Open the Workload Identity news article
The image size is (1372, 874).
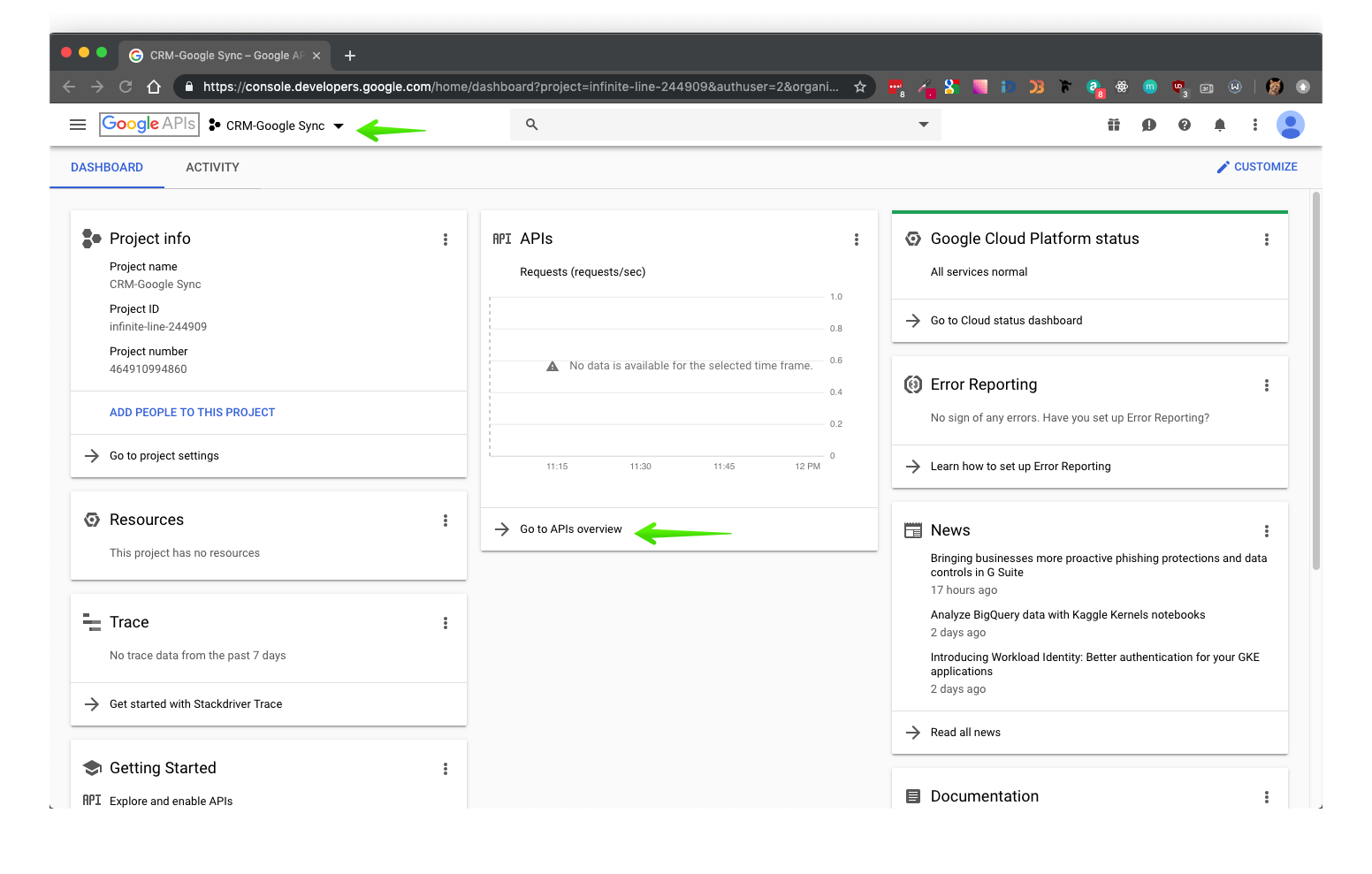coord(1095,665)
